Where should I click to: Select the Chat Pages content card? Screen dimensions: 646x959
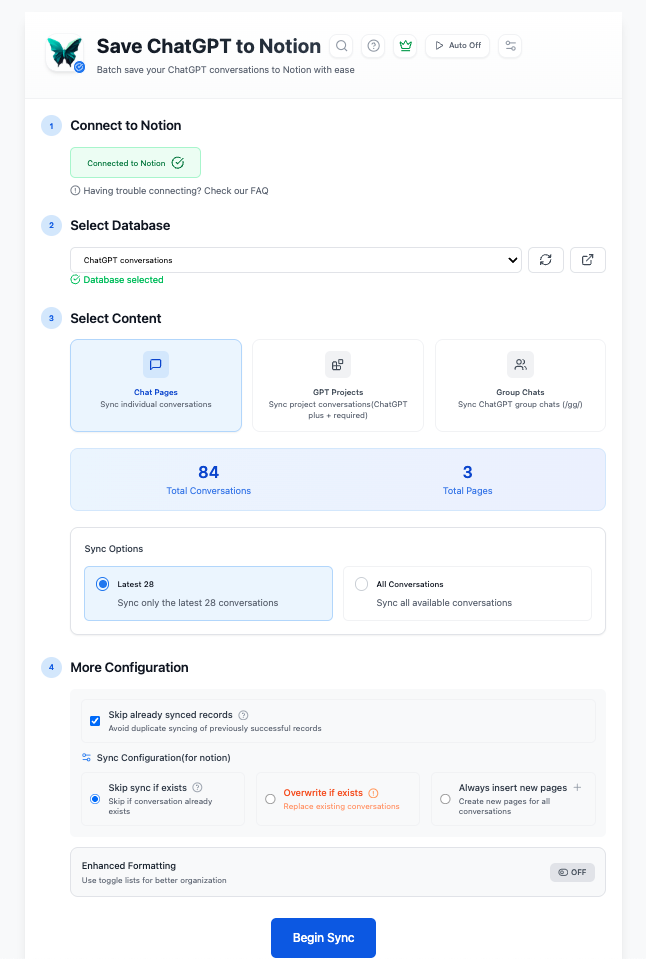[x=156, y=385]
